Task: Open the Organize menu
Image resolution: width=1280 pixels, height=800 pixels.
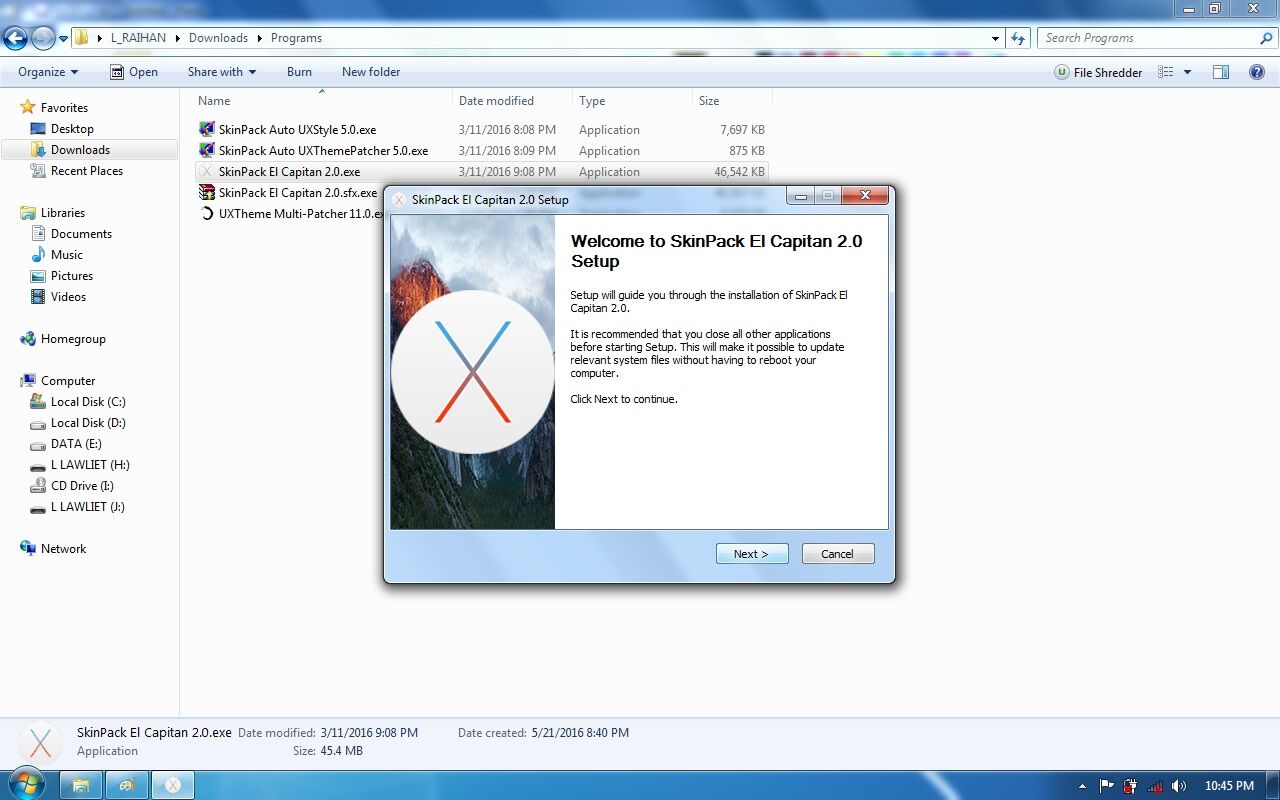Action: [48, 72]
